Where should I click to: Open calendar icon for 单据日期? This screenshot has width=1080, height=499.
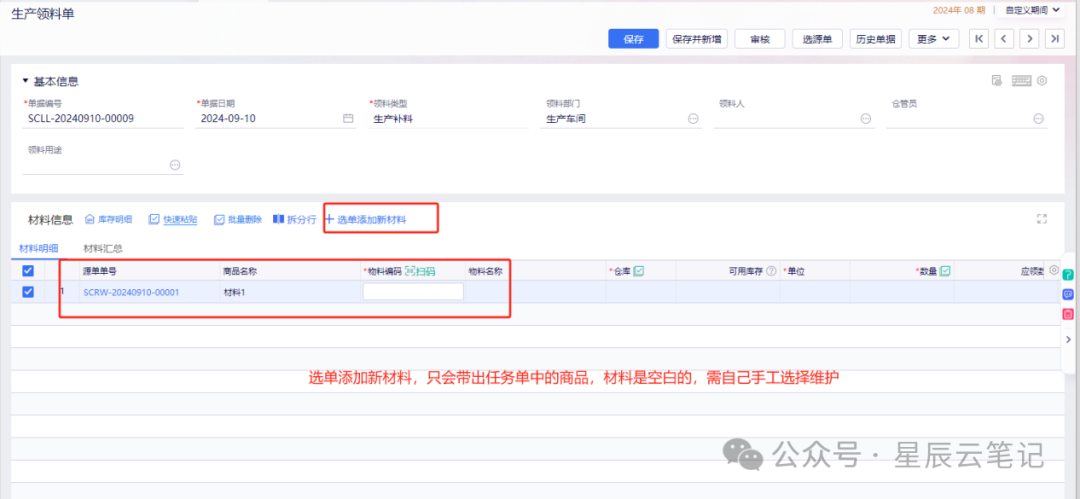[348, 119]
